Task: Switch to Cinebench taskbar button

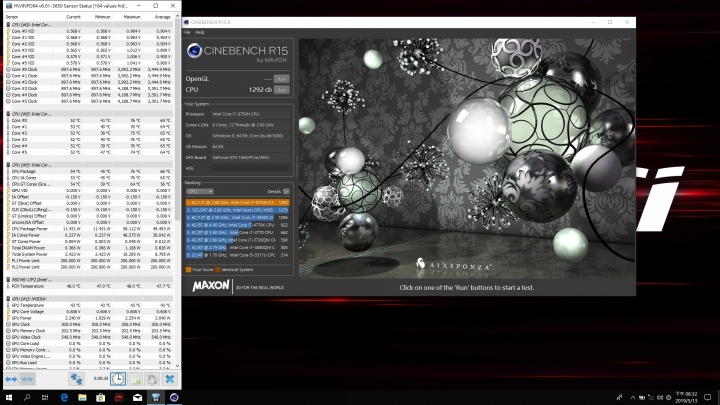Action: click(x=174, y=397)
